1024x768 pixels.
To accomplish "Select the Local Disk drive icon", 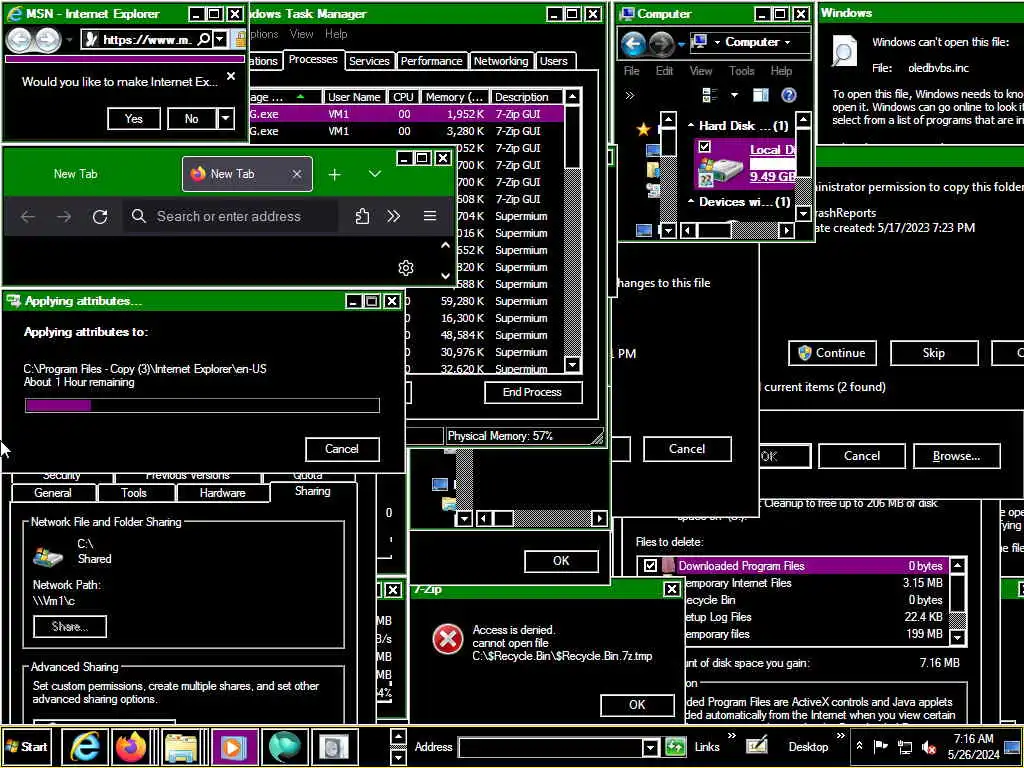I will click(721, 170).
